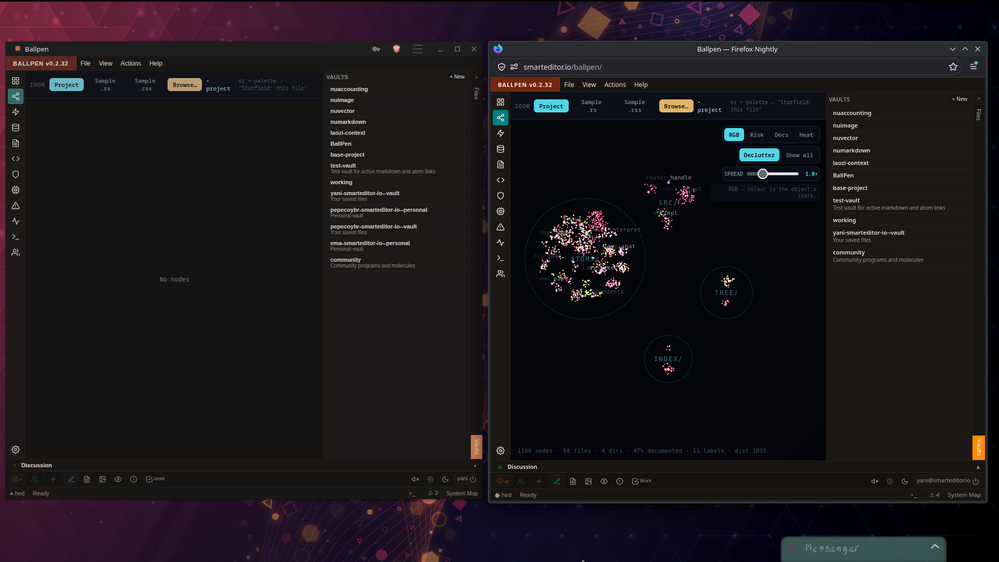Viewport: 999px width, 562px height.
Task: Open the warning triangle icon in Firefox Ballpen sidebar
Action: [x=500, y=227]
